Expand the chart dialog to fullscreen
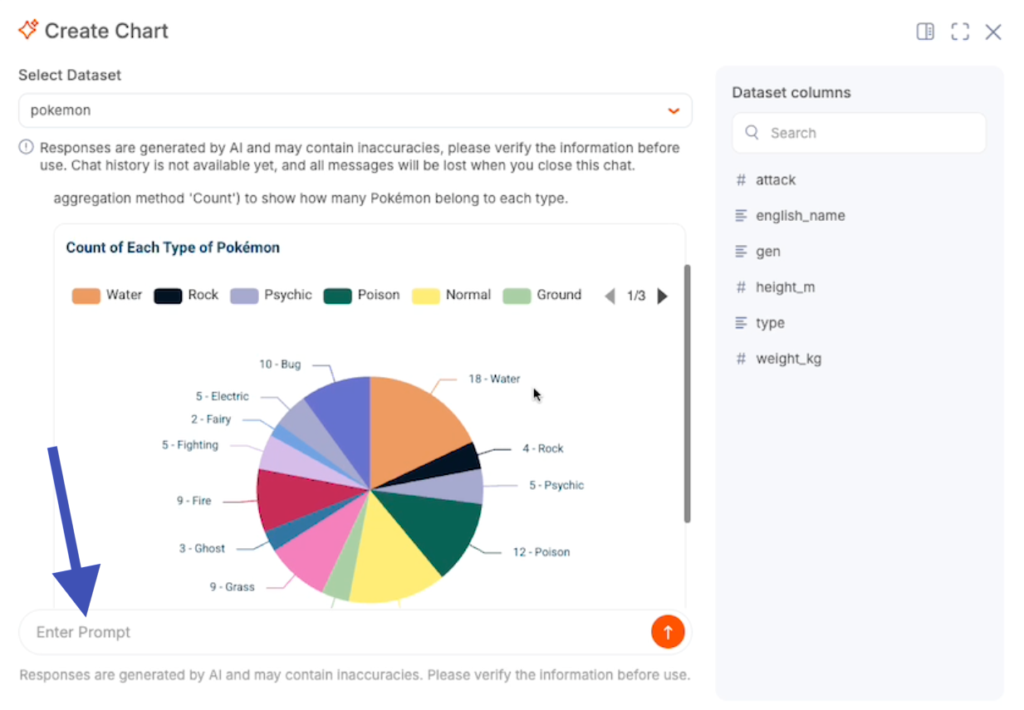 coord(960,32)
